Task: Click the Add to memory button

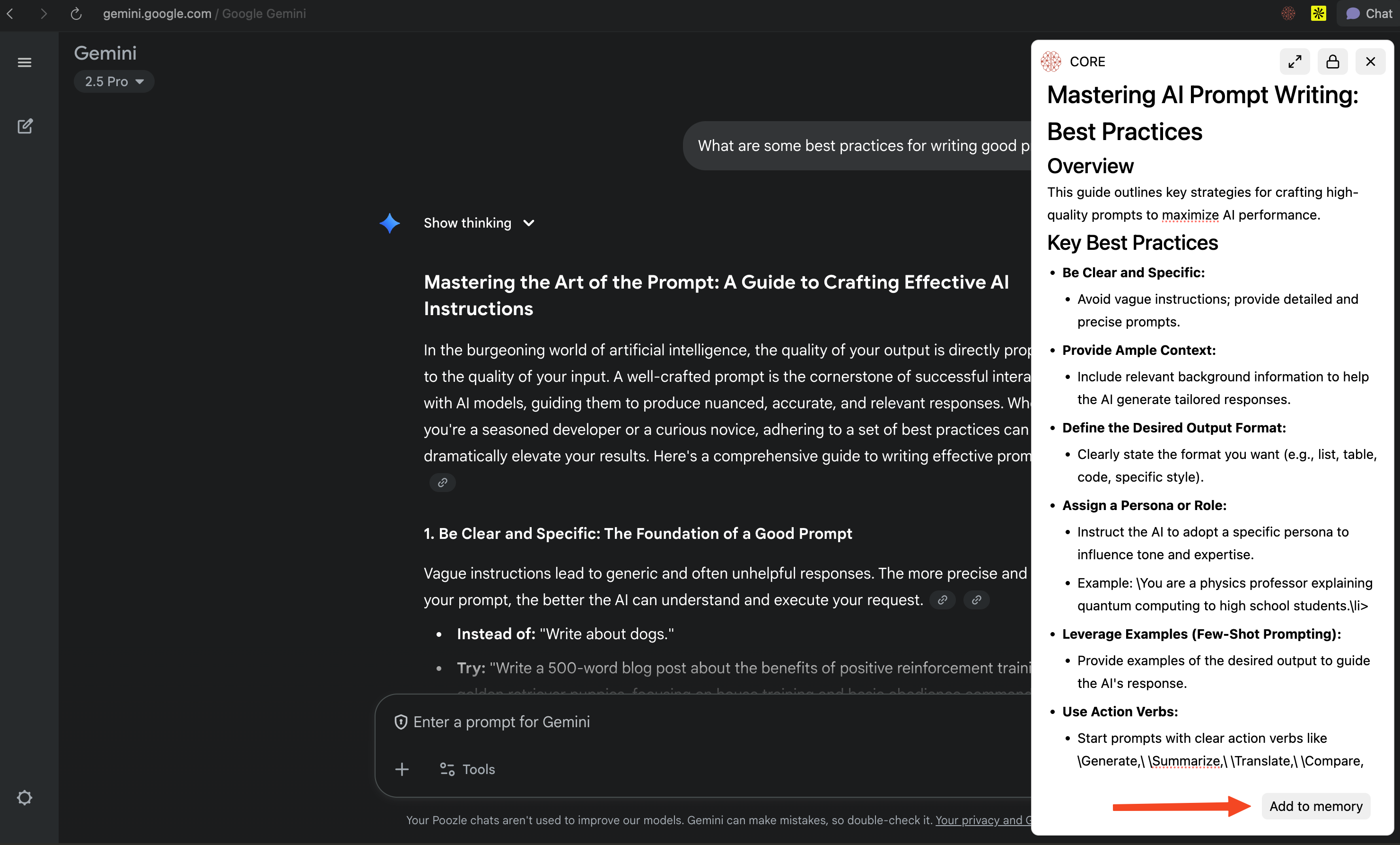Action: [1315, 806]
